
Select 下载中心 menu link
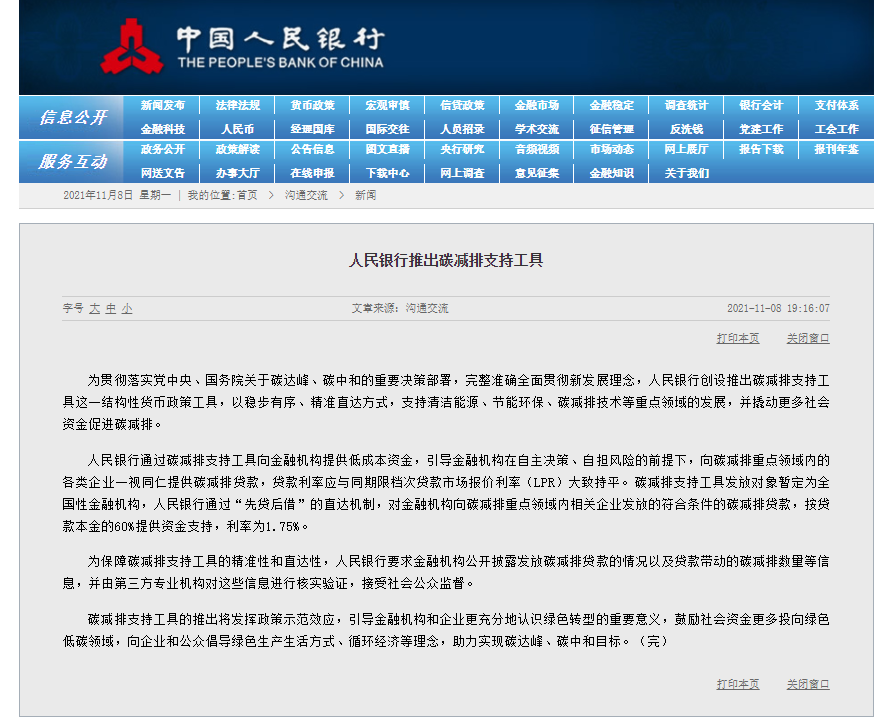387,173
